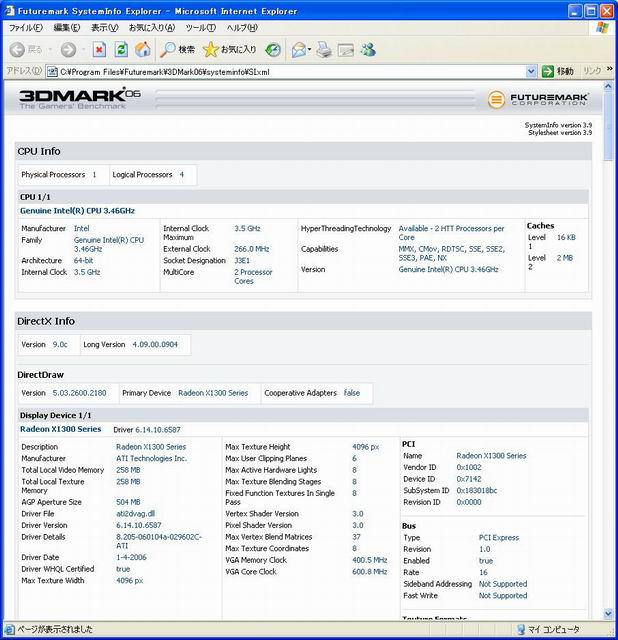618x640 pixels.
Task: Go to the Home page icon
Action: tap(143, 49)
